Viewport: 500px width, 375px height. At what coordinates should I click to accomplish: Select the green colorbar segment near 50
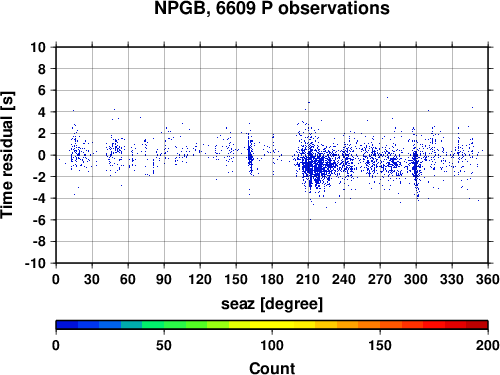(x=164, y=325)
